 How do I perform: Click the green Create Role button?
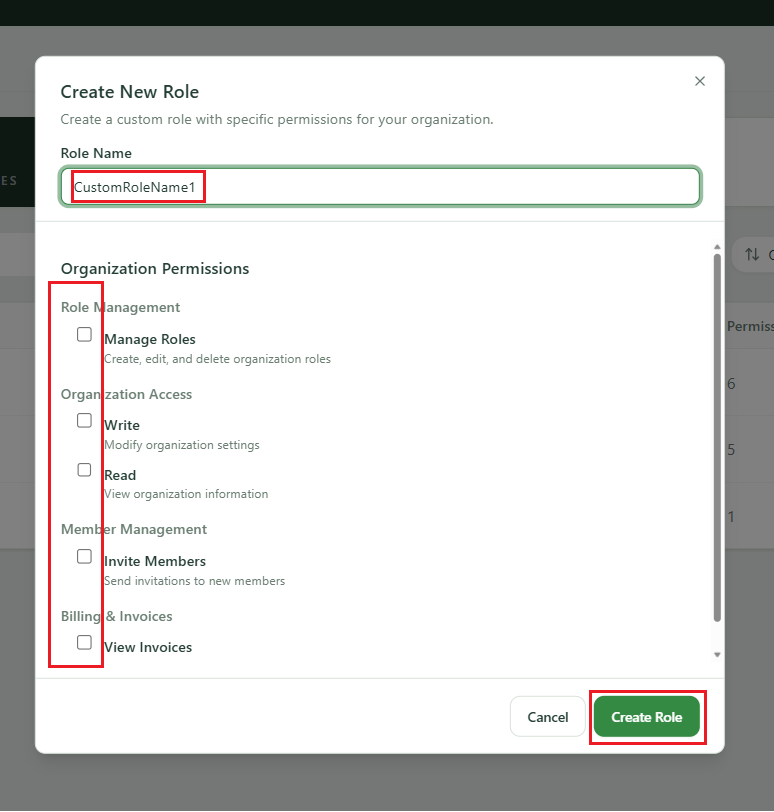tap(647, 717)
